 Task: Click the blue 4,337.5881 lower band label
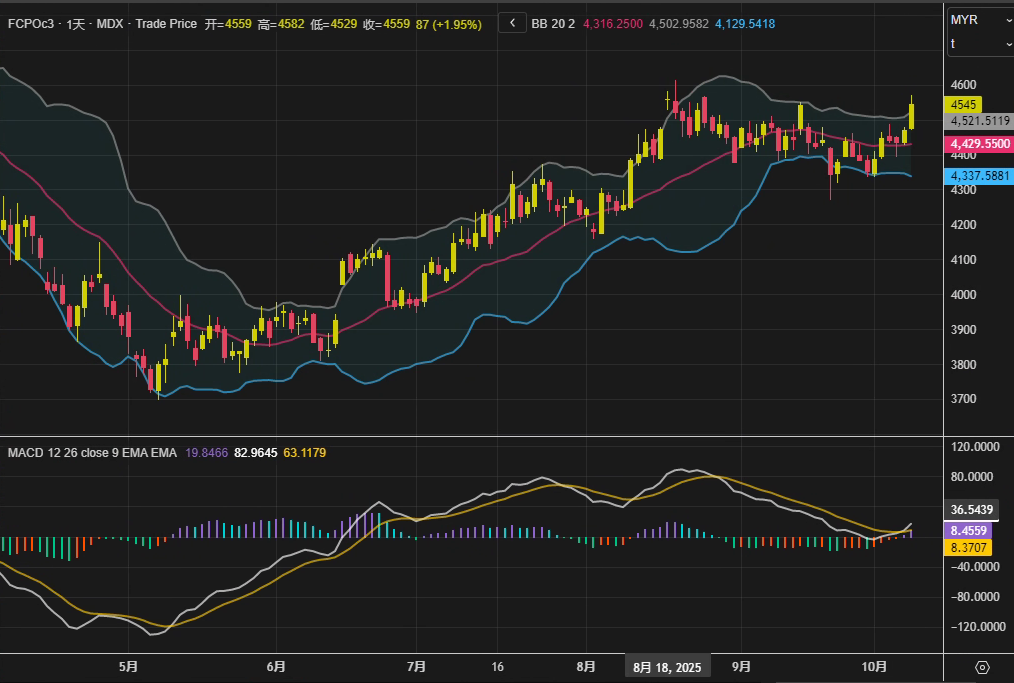(980, 176)
